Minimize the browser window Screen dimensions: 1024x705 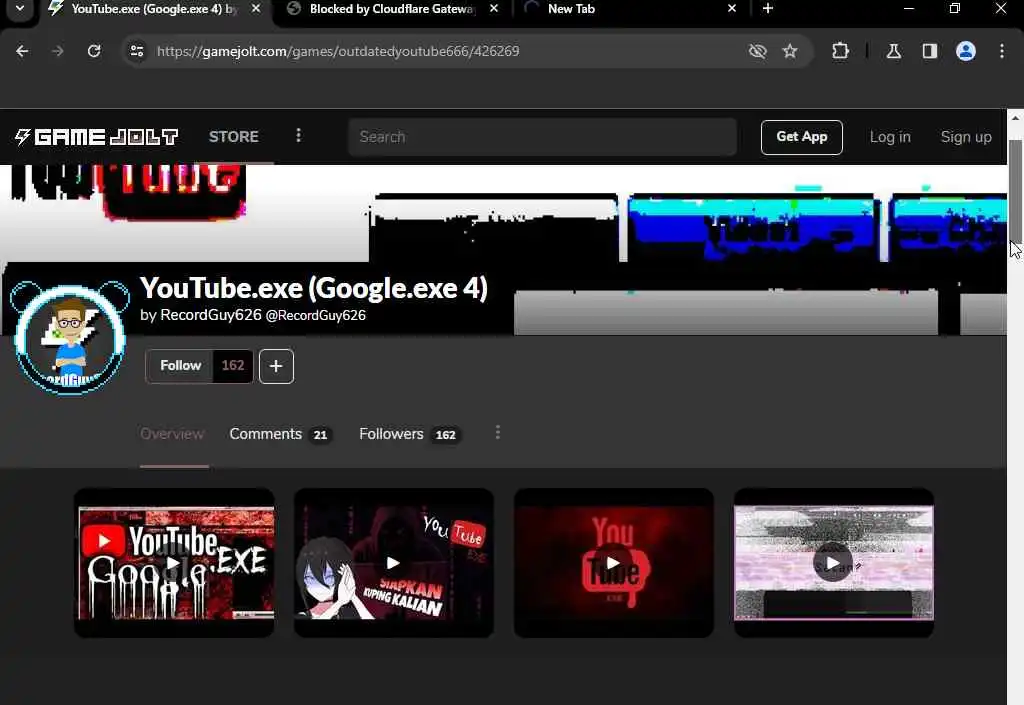(x=908, y=8)
